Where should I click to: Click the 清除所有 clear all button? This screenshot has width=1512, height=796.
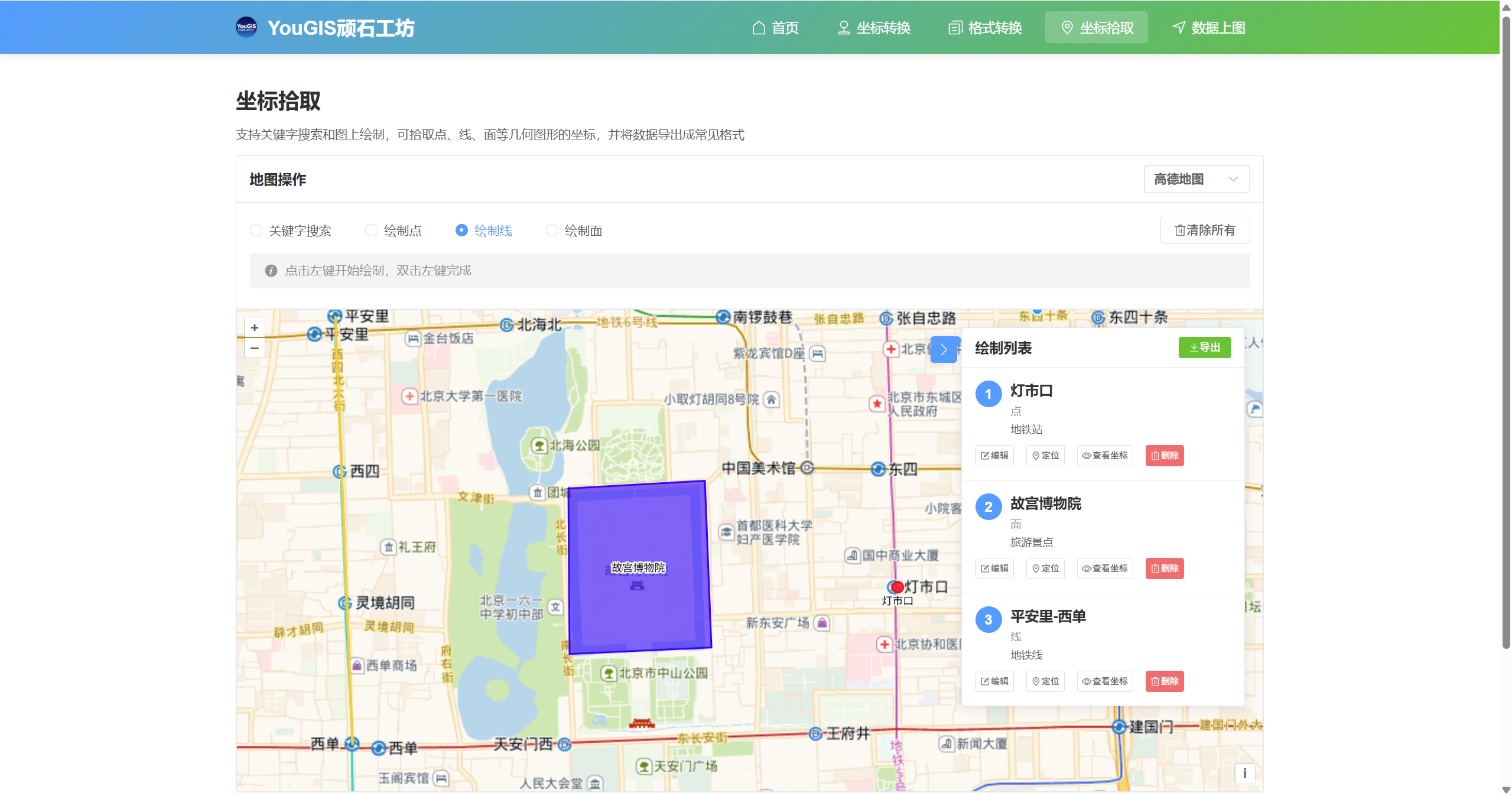(1205, 230)
